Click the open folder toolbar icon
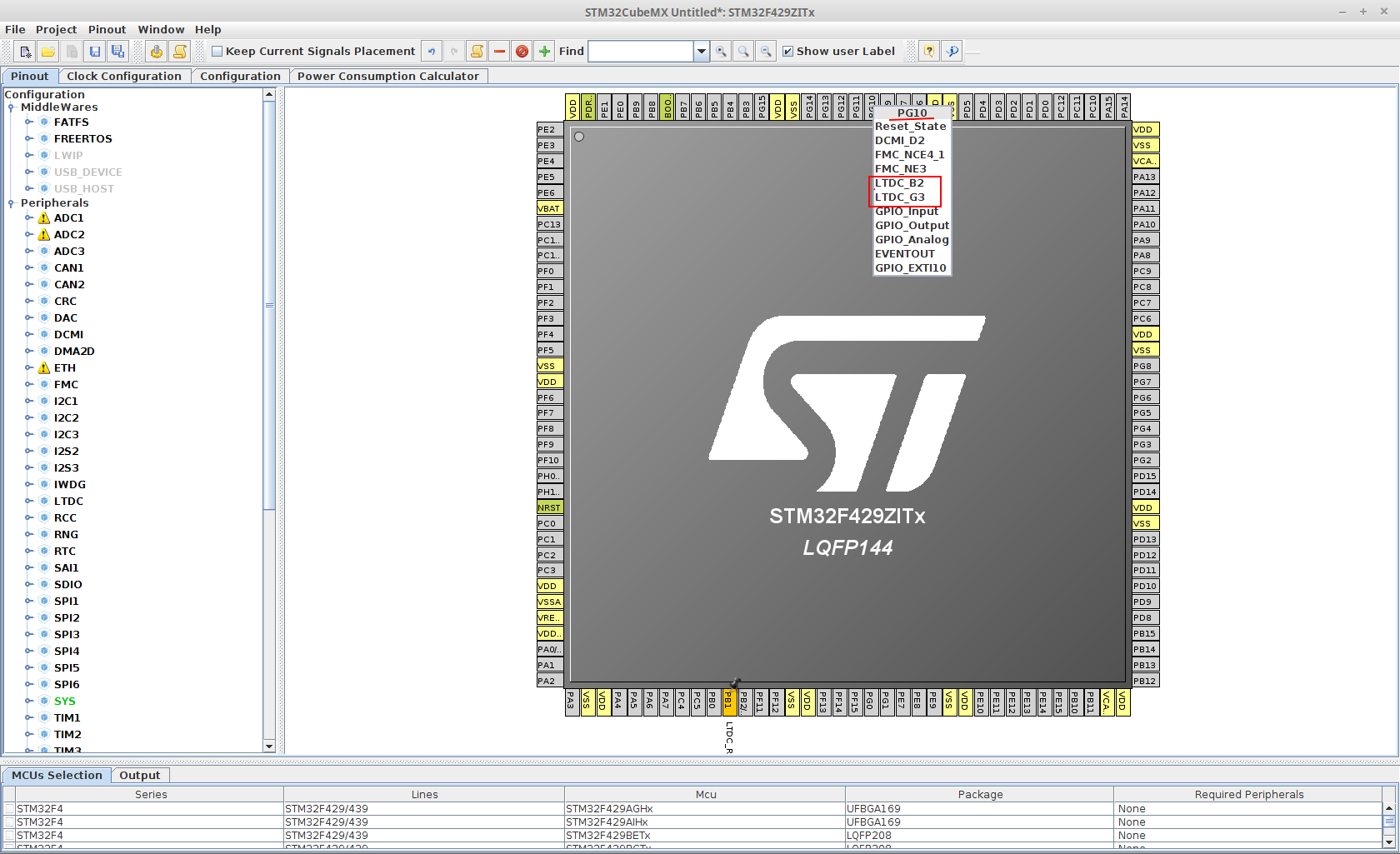1400x854 pixels. (x=48, y=52)
